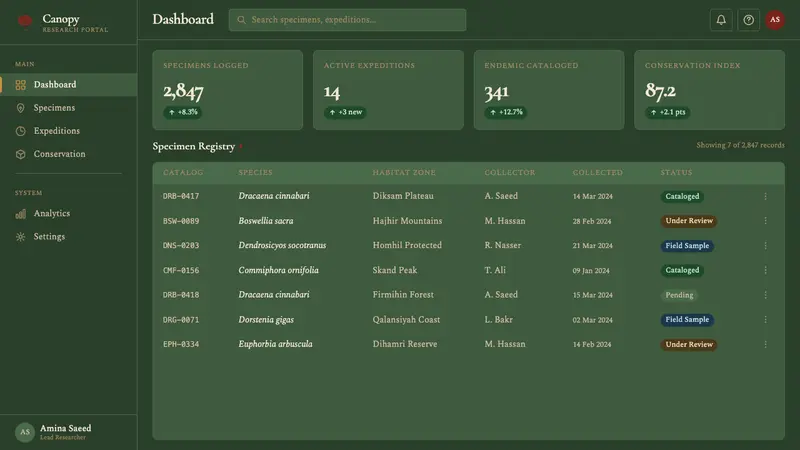Click the up arrow in the +3 new badge
The height and width of the screenshot is (450, 800).
click(x=332, y=112)
